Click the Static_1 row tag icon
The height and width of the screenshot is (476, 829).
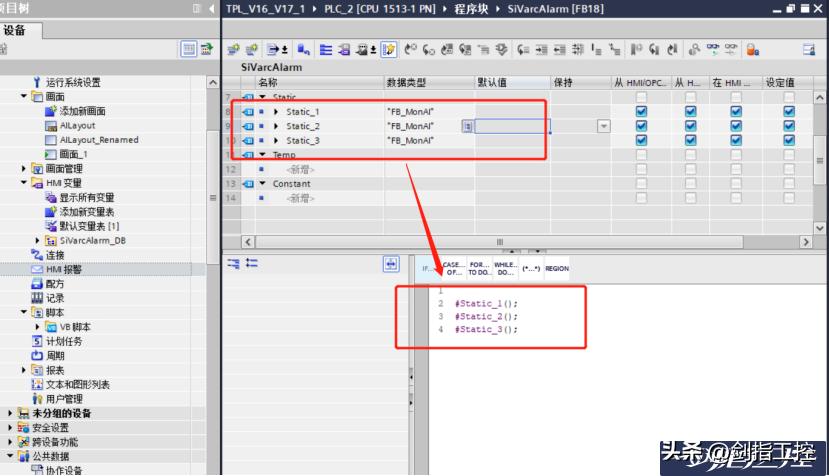248,112
